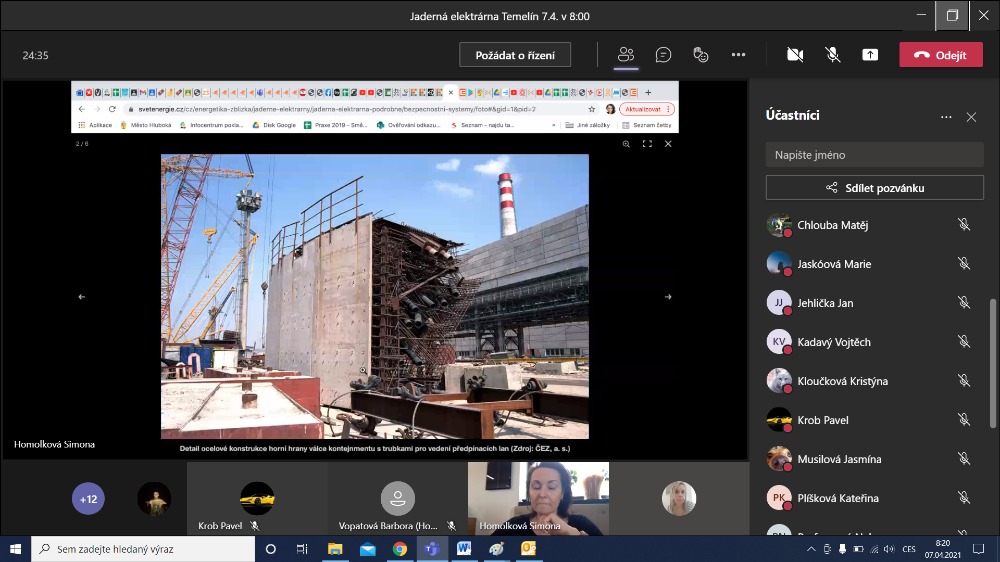This screenshot has height=562, width=1000.
Task: Click the Microsoft Teams taskbar icon
Action: 431,549
